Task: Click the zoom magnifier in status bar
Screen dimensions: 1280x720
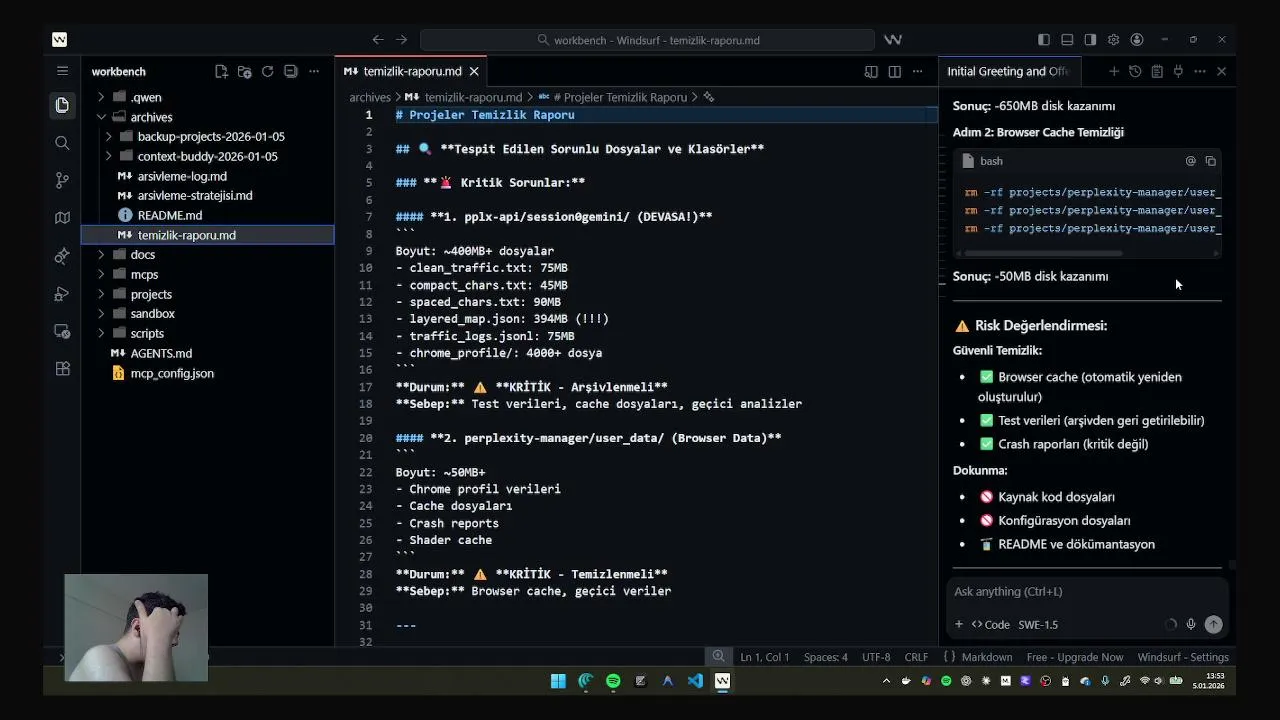Action: [x=718, y=657]
